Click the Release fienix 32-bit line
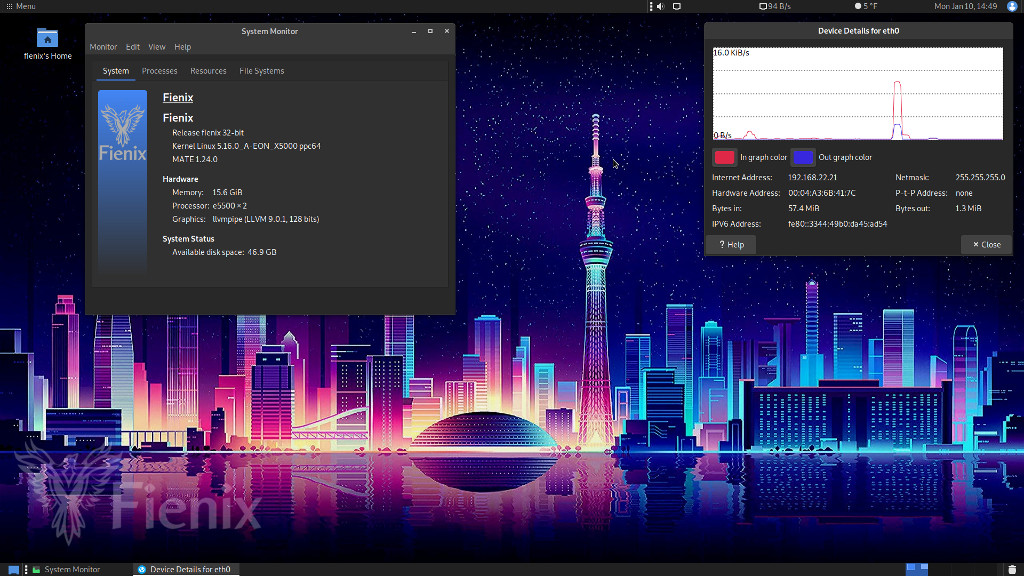Viewport: 1024px width, 576px height. pos(208,133)
